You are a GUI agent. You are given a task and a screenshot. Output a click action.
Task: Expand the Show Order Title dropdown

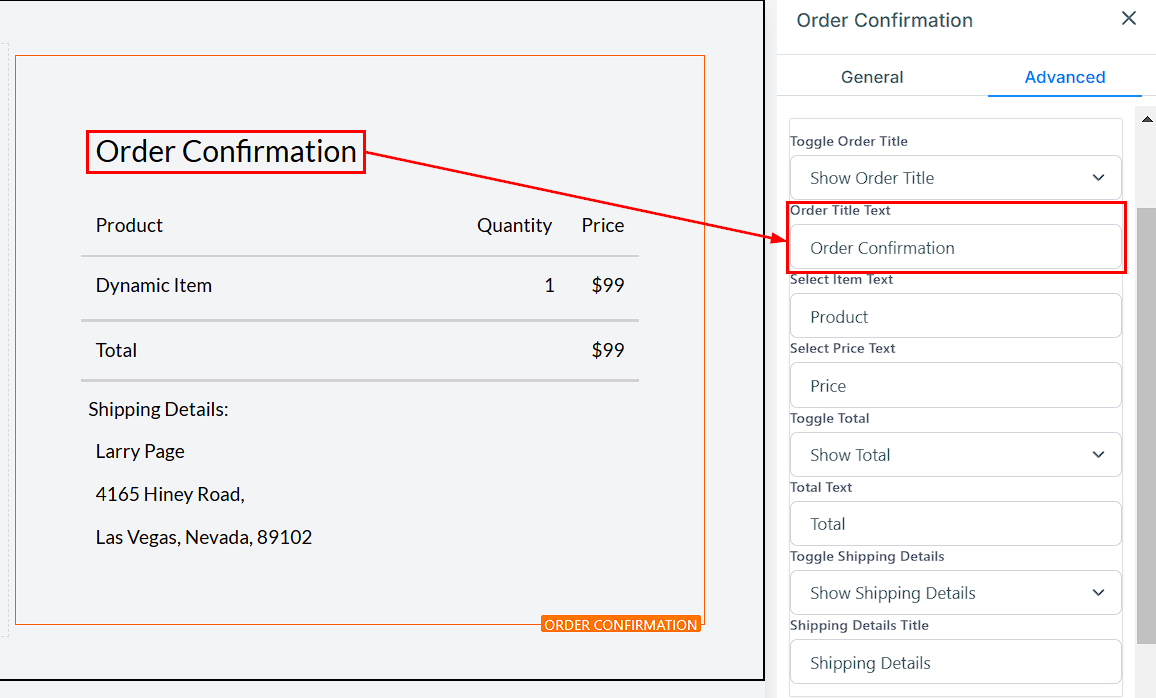(x=955, y=178)
